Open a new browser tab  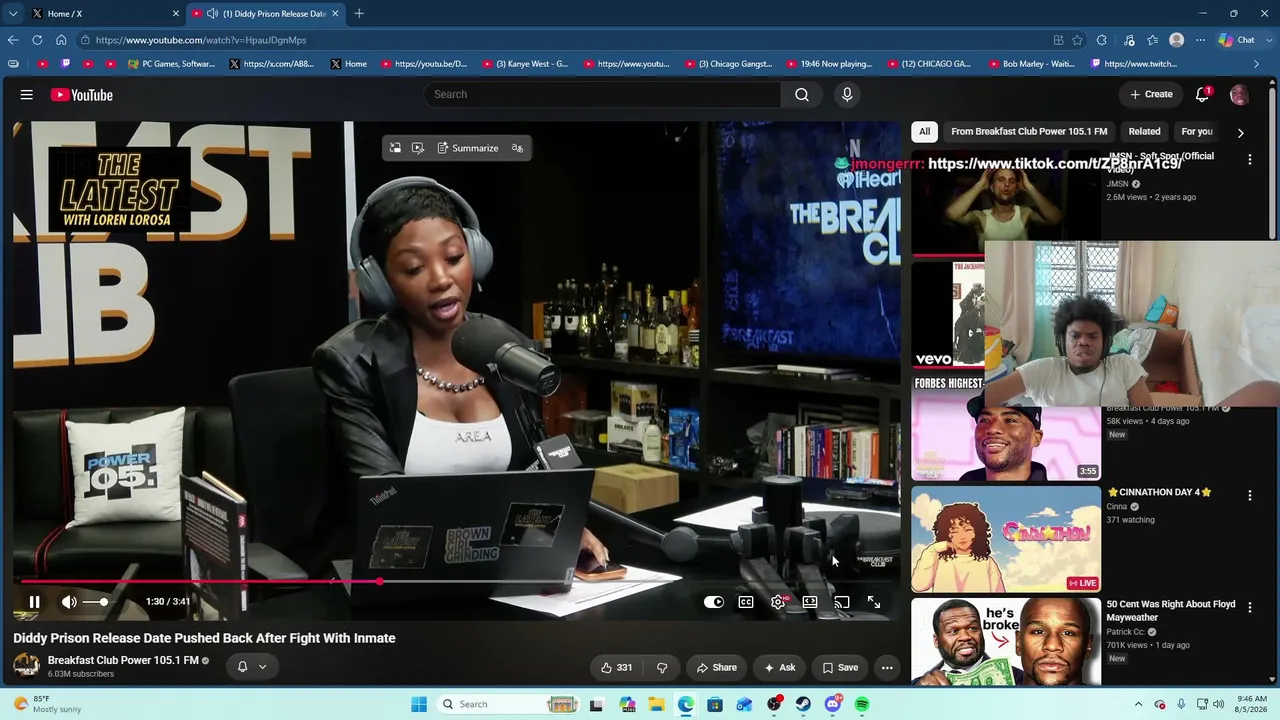(x=359, y=13)
